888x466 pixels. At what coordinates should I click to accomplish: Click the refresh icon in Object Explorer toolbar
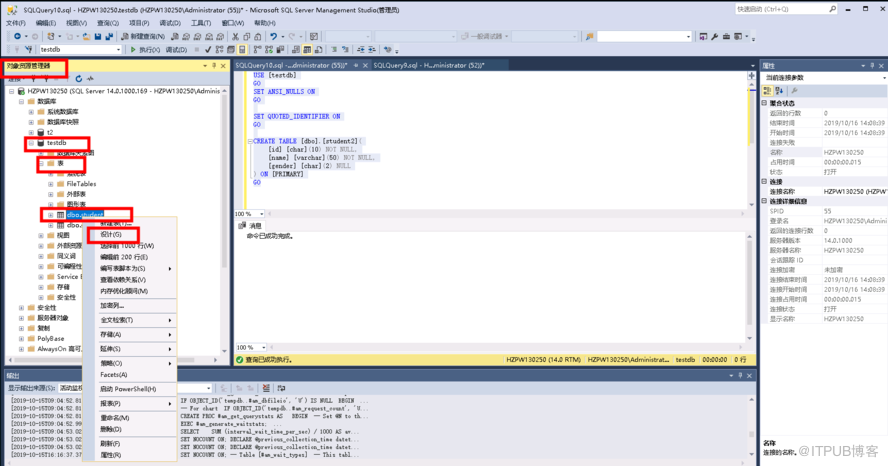click(x=78, y=78)
